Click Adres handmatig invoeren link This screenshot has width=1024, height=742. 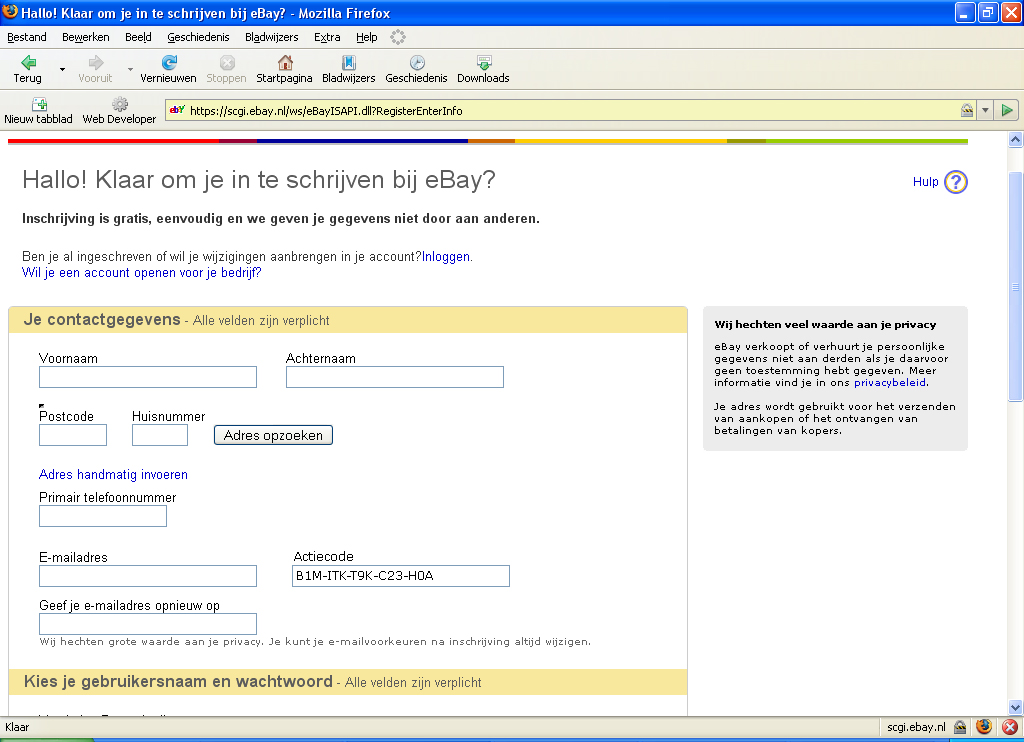coord(113,475)
